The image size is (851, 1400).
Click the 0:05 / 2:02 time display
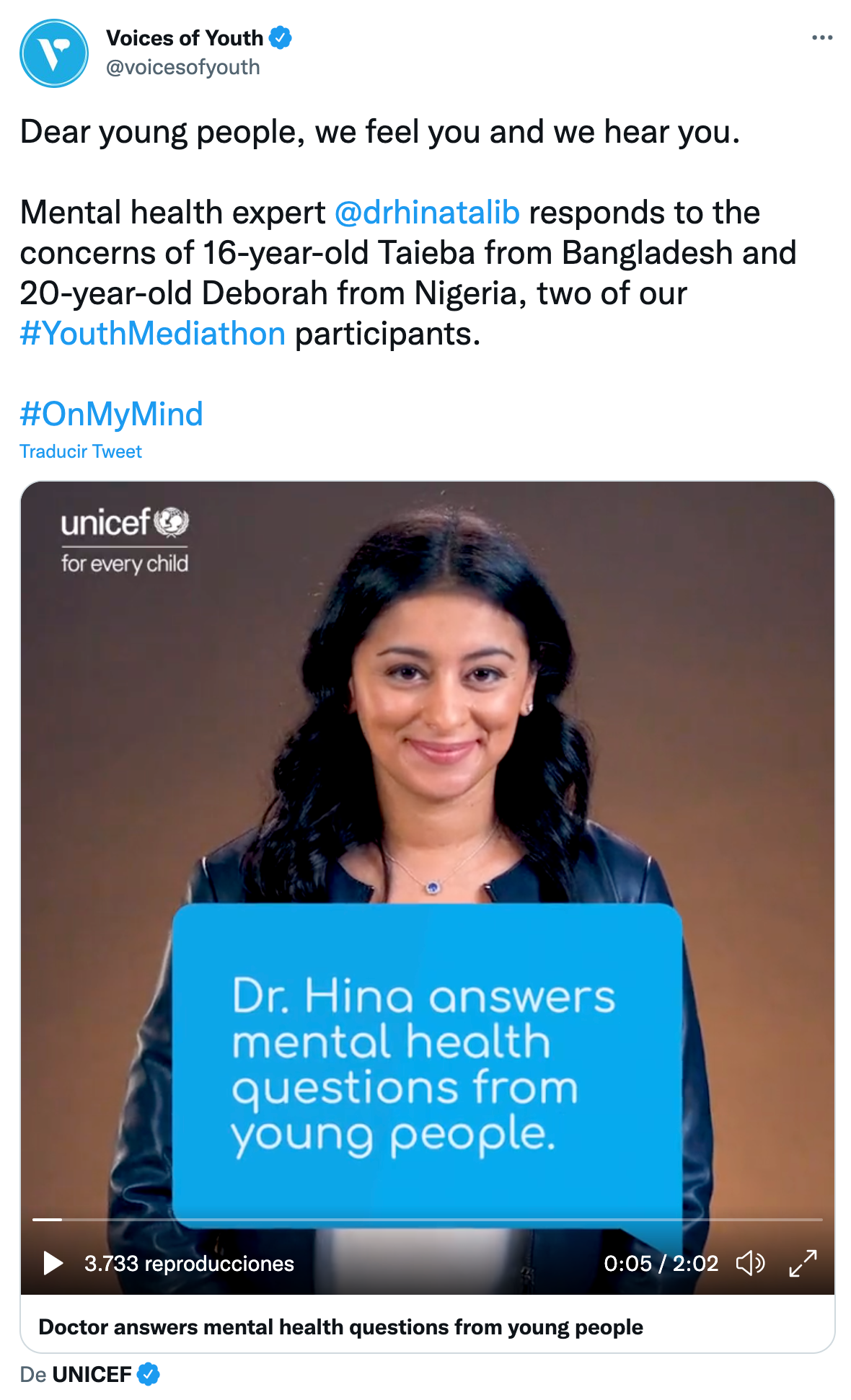661,1263
